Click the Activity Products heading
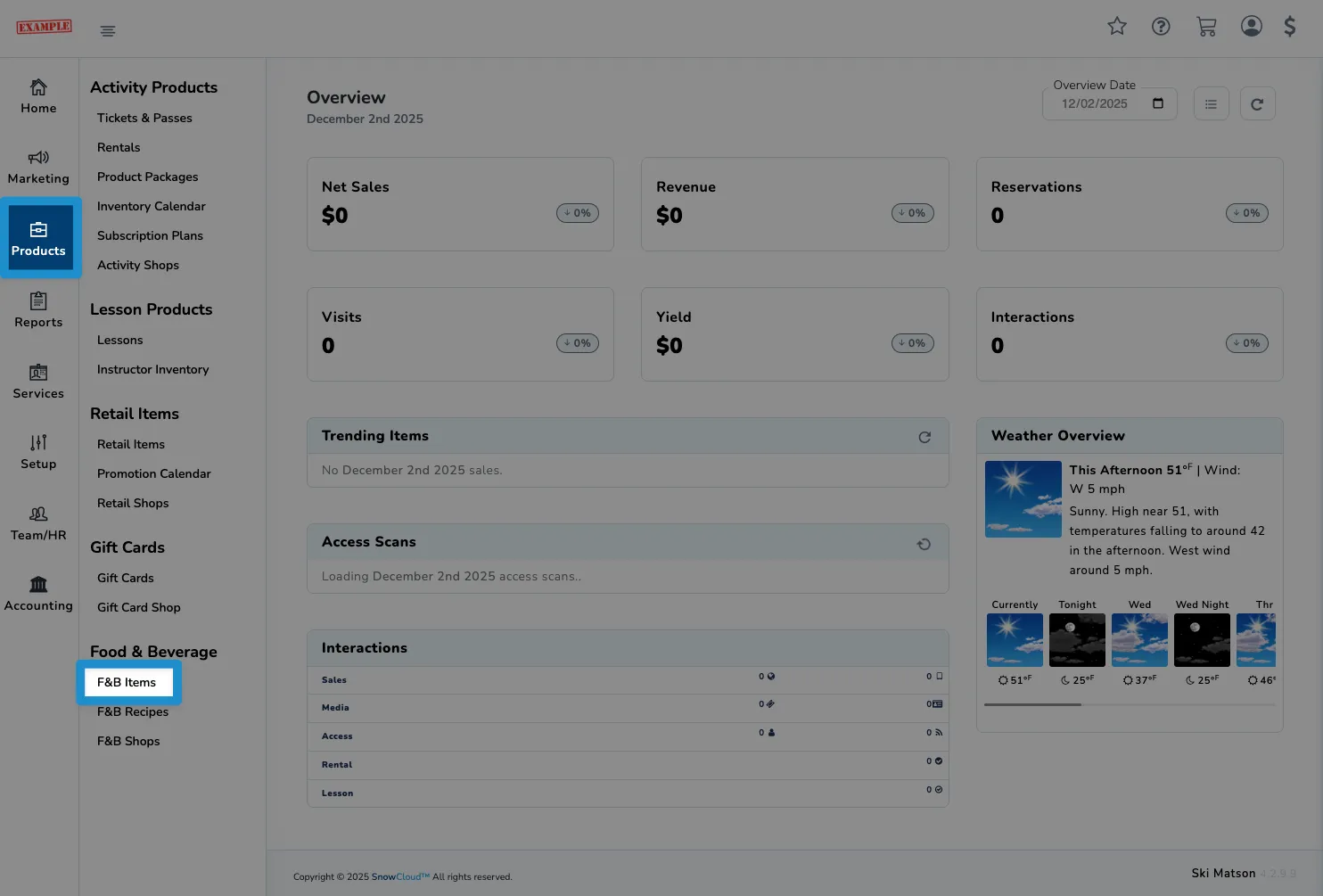Viewport: 1323px width, 896px height. click(153, 87)
